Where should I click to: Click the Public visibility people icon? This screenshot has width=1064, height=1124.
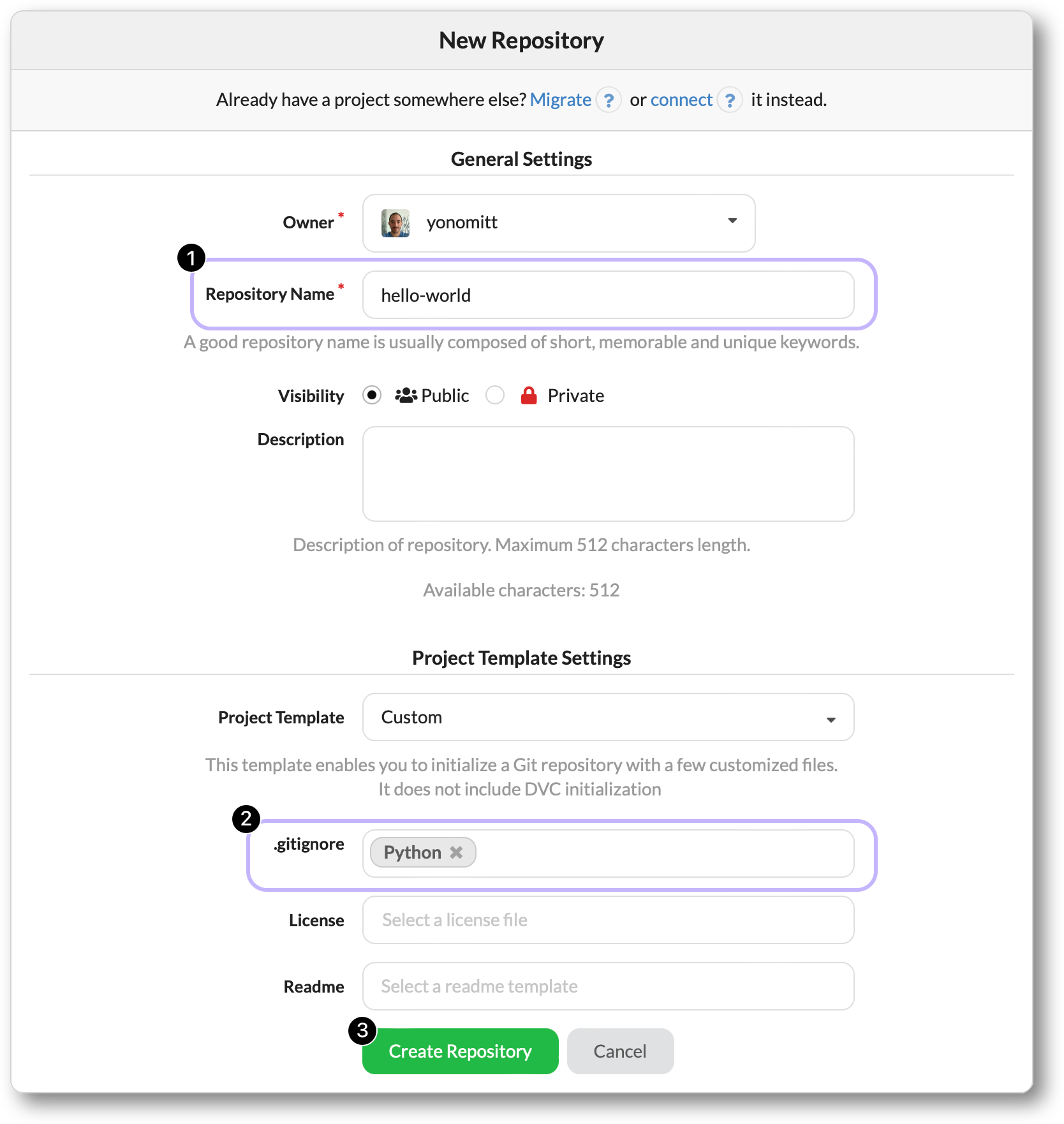[x=406, y=395]
